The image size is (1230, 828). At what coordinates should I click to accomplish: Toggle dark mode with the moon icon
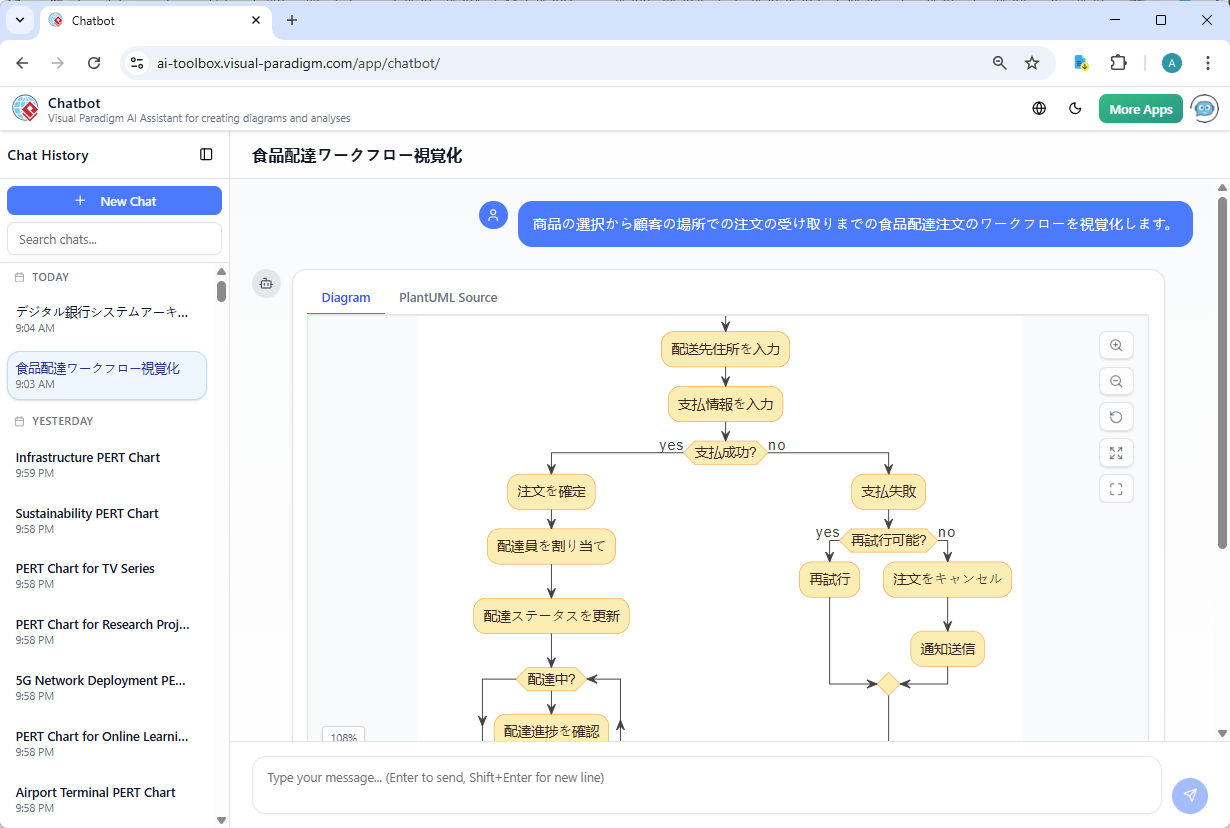click(1075, 109)
